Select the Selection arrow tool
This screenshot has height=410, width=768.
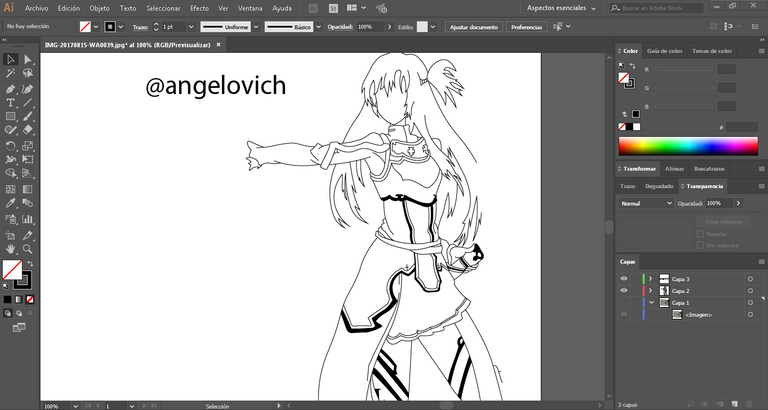pos(10,59)
